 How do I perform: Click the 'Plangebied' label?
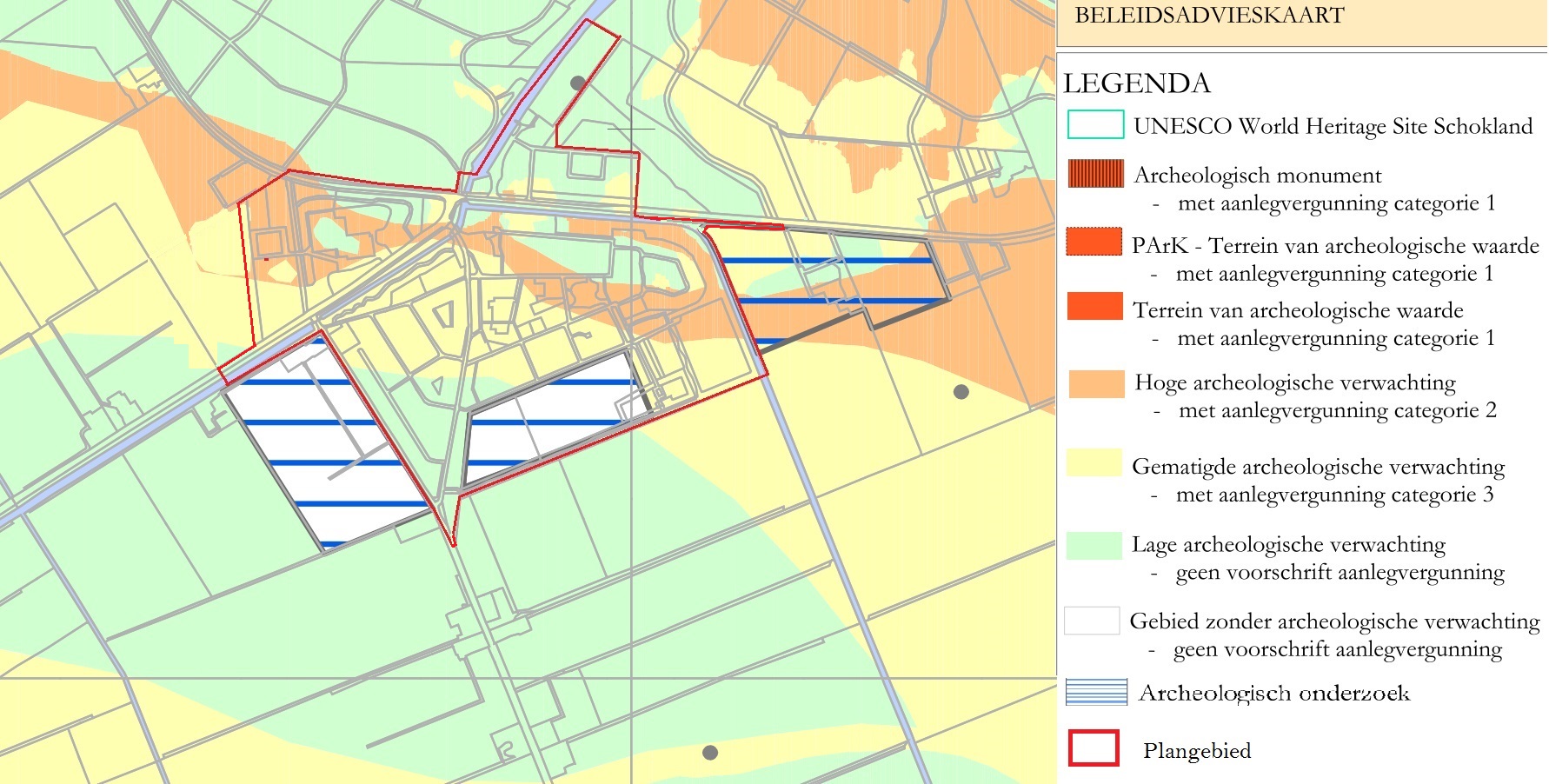(1197, 751)
